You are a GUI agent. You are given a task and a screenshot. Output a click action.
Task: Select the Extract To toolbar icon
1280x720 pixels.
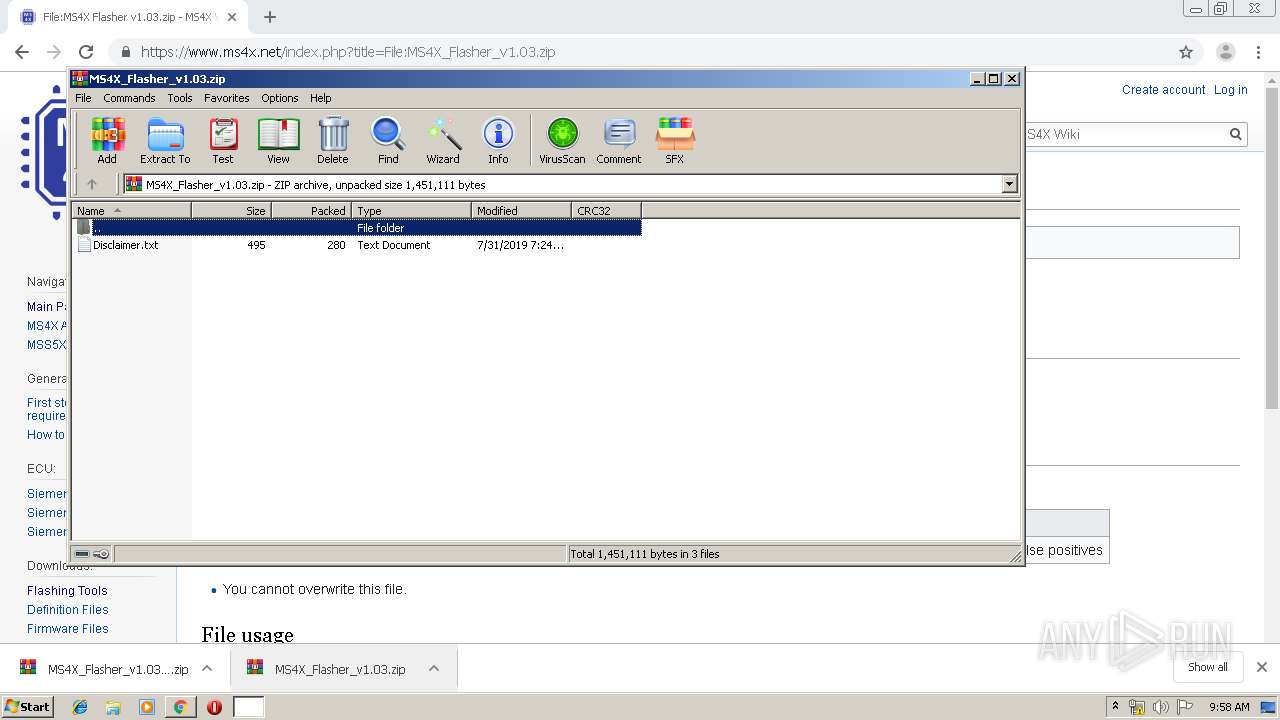click(165, 140)
